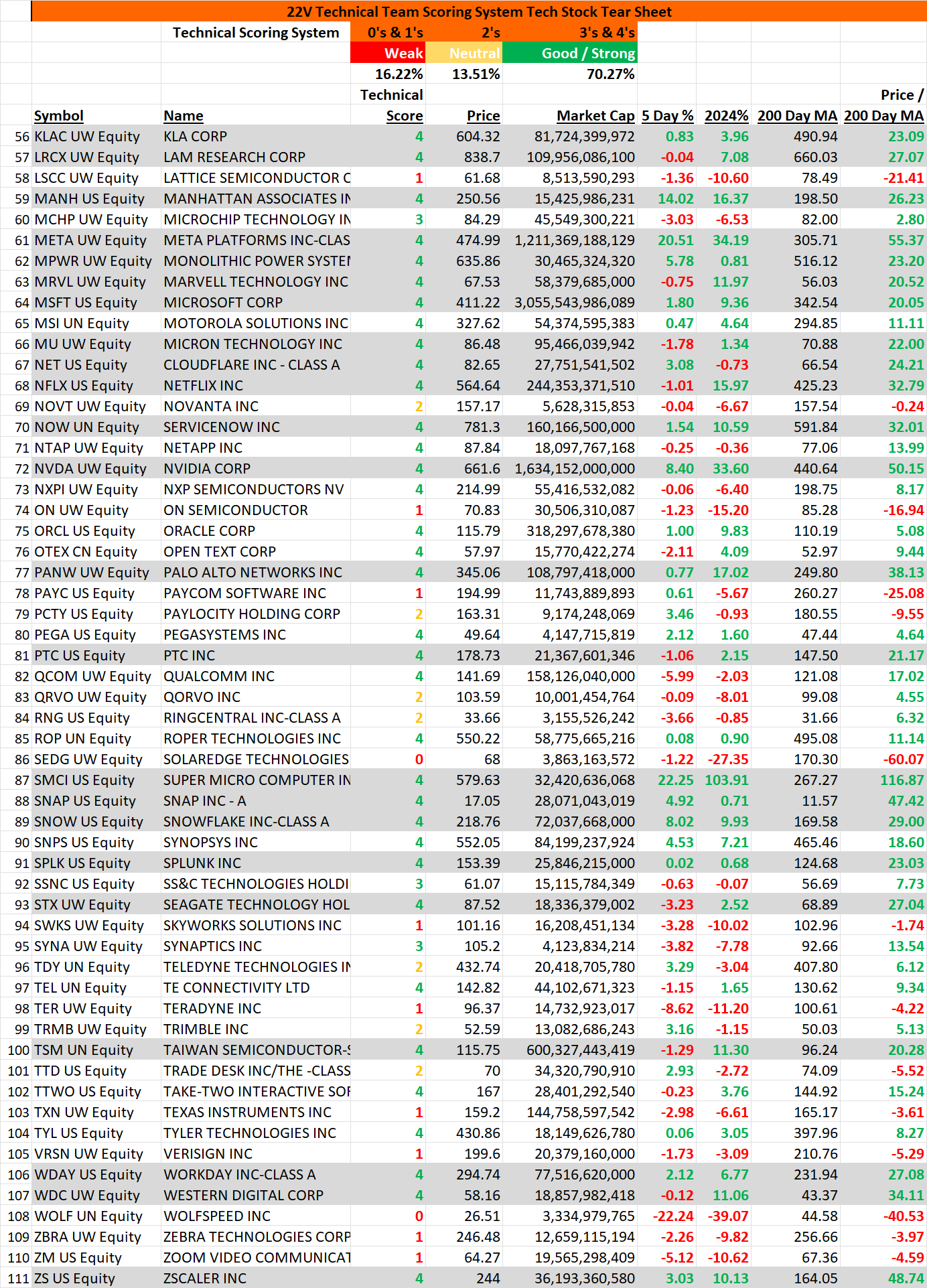Click the green "Good / Strong" legend cell
This screenshot has width=927, height=1288.
pyautogui.click(x=569, y=53)
